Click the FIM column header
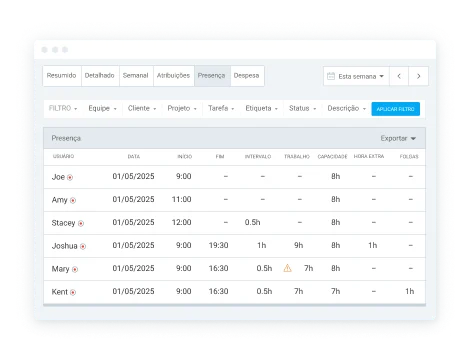 pos(220,156)
